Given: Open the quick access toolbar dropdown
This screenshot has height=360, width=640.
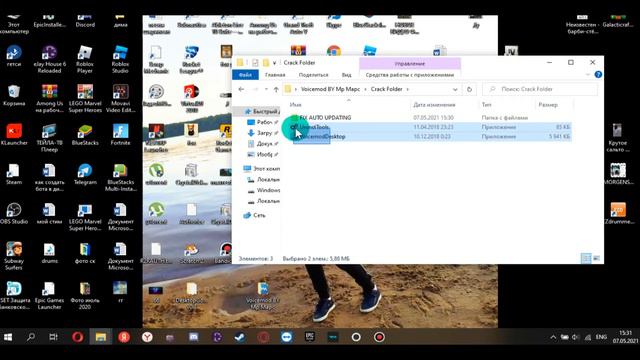Looking at the screenshot, I should point(274,63).
